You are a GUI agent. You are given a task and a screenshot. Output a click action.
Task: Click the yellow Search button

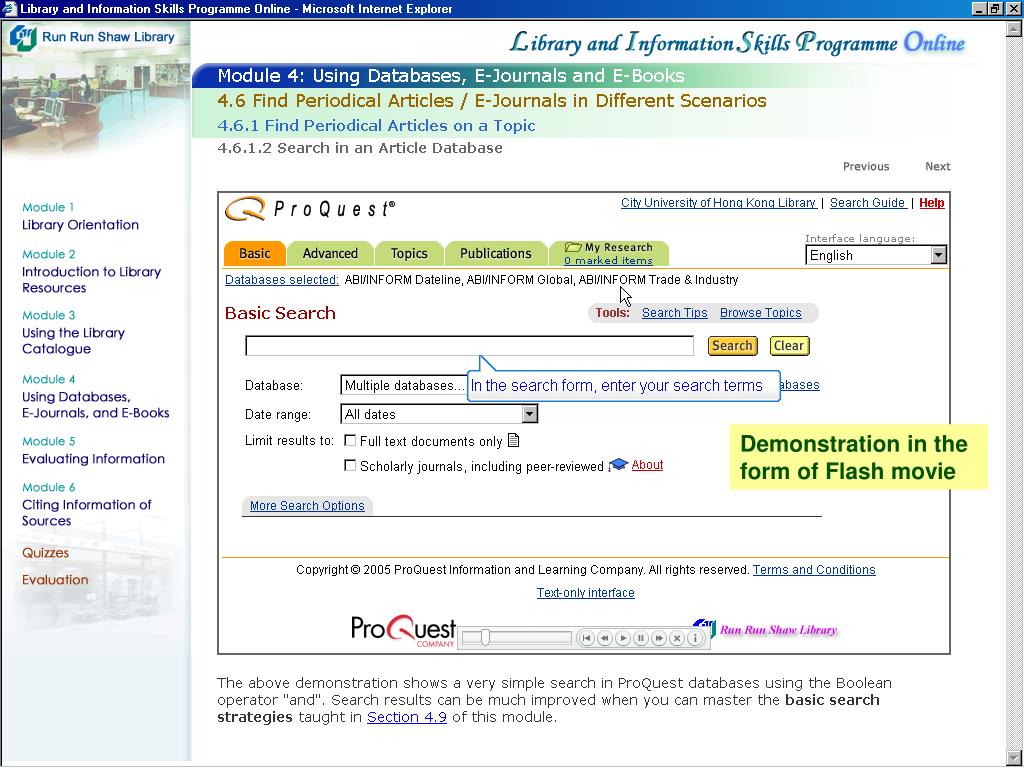pyautogui.click(x=732, y=345)
